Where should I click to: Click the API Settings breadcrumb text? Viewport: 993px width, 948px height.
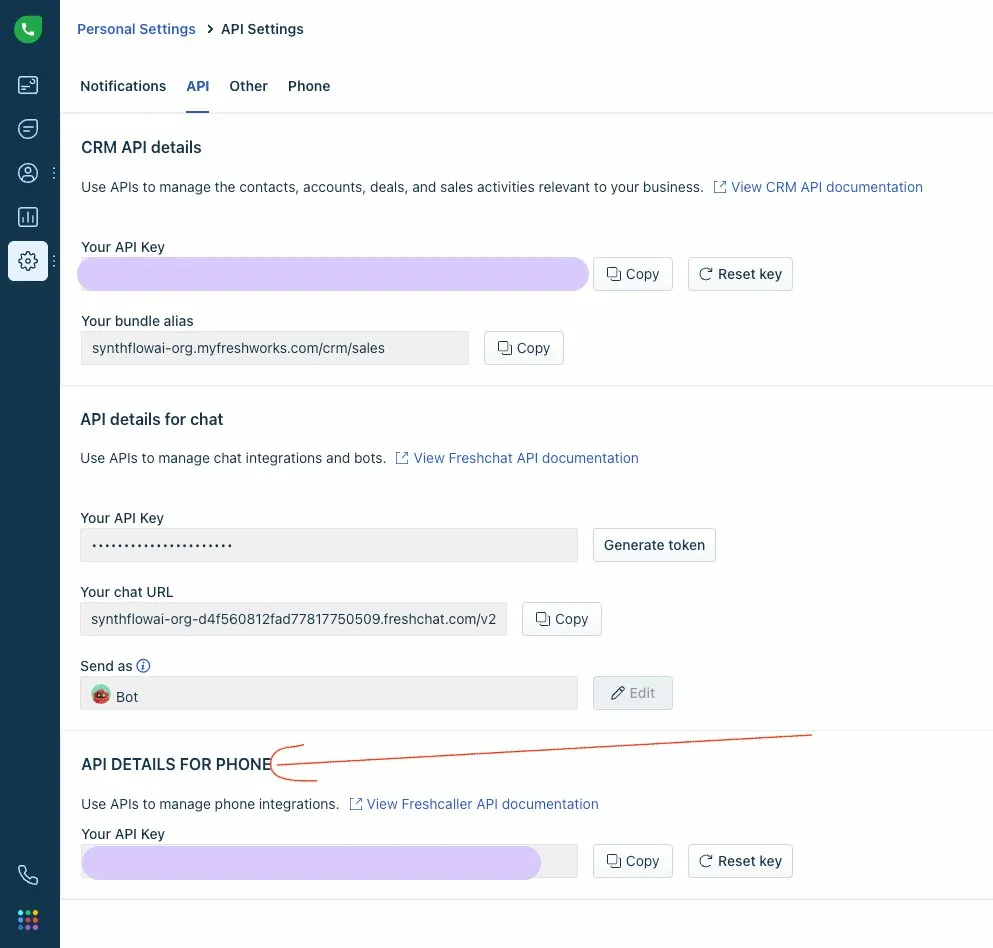262,29
